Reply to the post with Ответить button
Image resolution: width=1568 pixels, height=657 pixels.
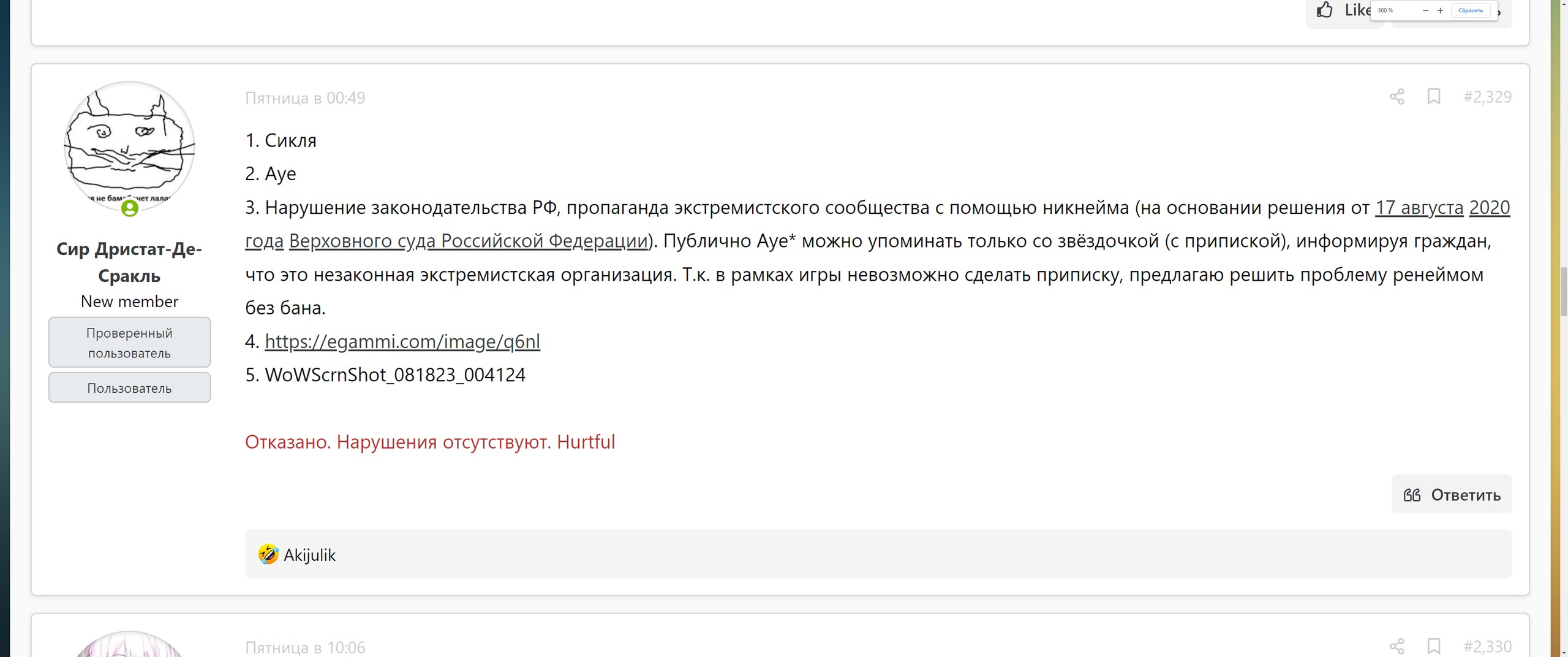(x=1452, y=495)
